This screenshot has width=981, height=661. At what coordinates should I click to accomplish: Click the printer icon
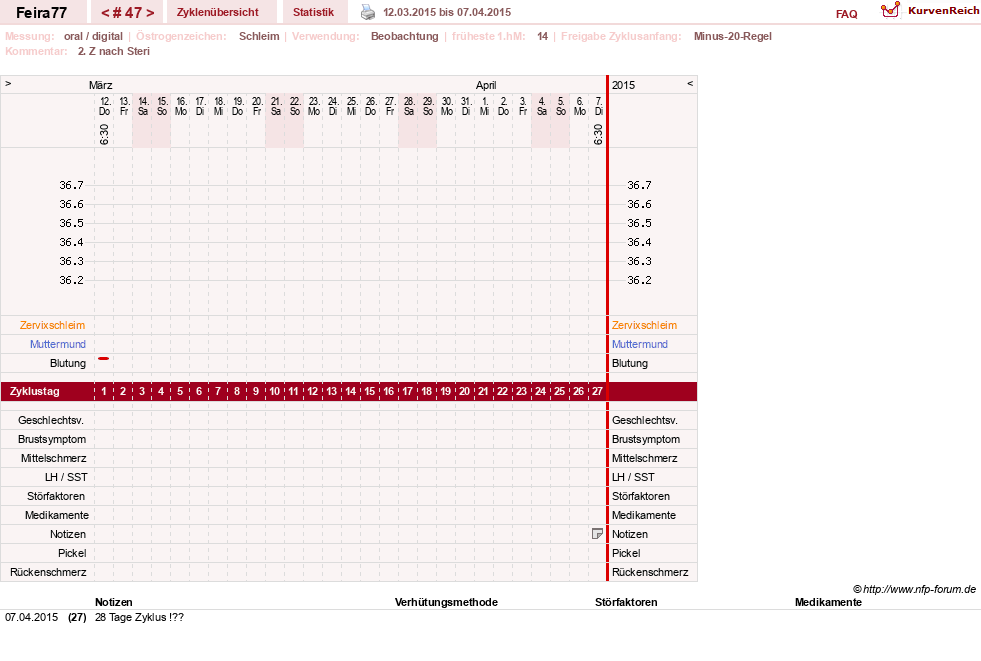pyautogui.click(x=368, y=13)
